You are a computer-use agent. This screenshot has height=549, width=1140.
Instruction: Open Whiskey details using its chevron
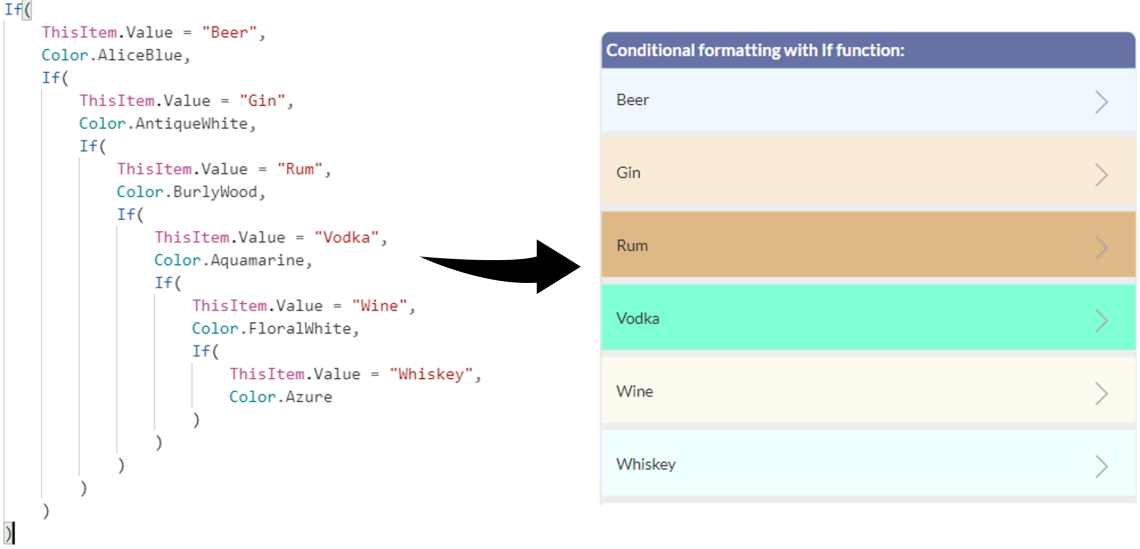point(1101,466)
